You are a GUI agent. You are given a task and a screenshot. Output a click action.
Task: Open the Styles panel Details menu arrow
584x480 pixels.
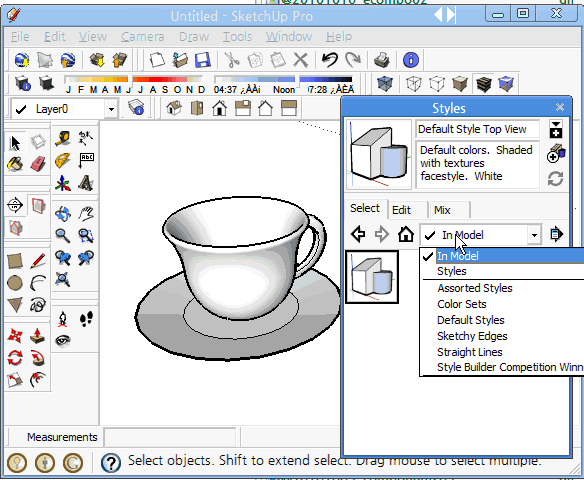click(x=557, y=235)
